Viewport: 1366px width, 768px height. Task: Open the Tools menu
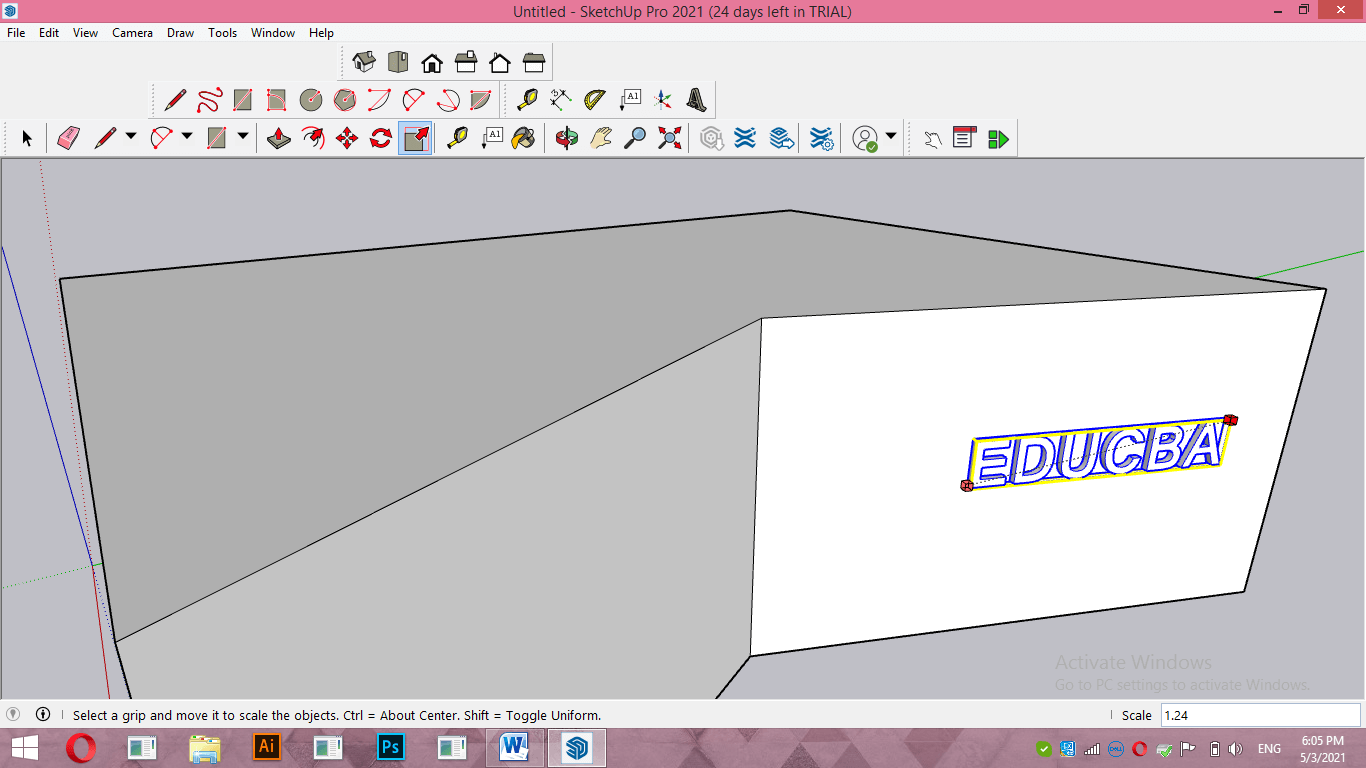click(x=222, y=33)
